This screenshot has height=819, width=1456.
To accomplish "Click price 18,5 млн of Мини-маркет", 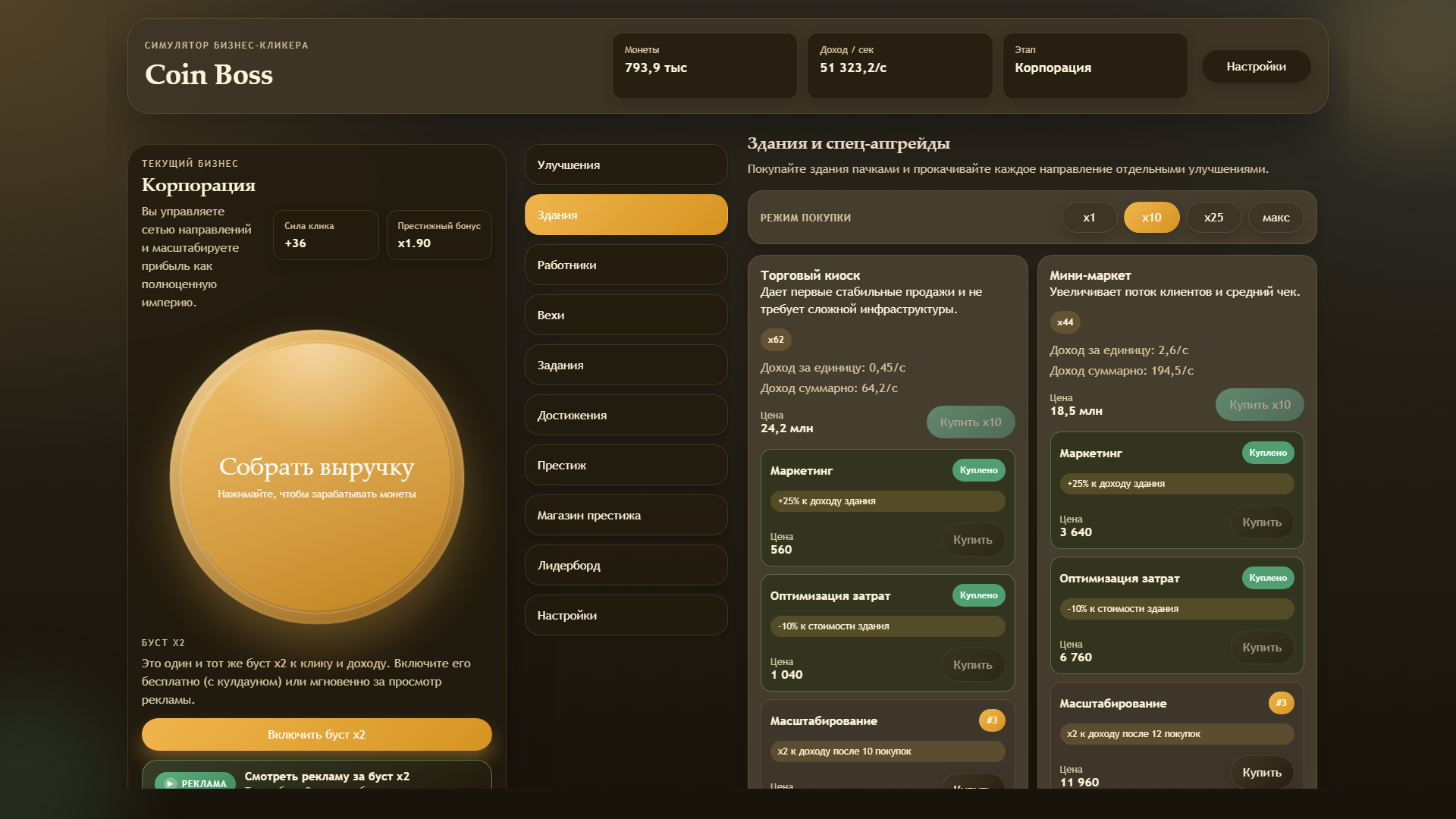I will tap(1076, 411).
